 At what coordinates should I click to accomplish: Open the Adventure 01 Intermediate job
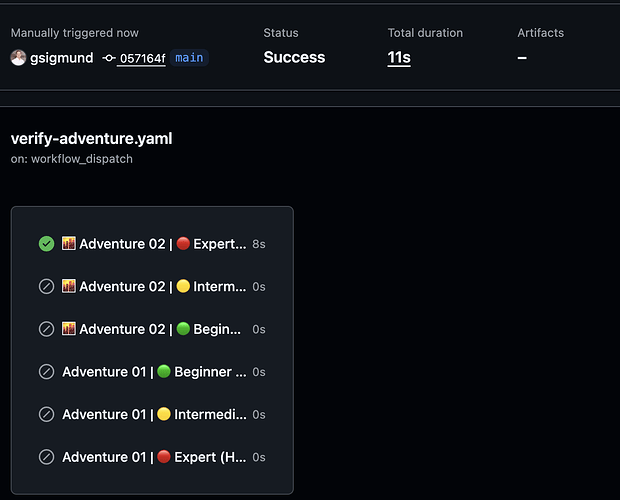click(x=152, y=415)
